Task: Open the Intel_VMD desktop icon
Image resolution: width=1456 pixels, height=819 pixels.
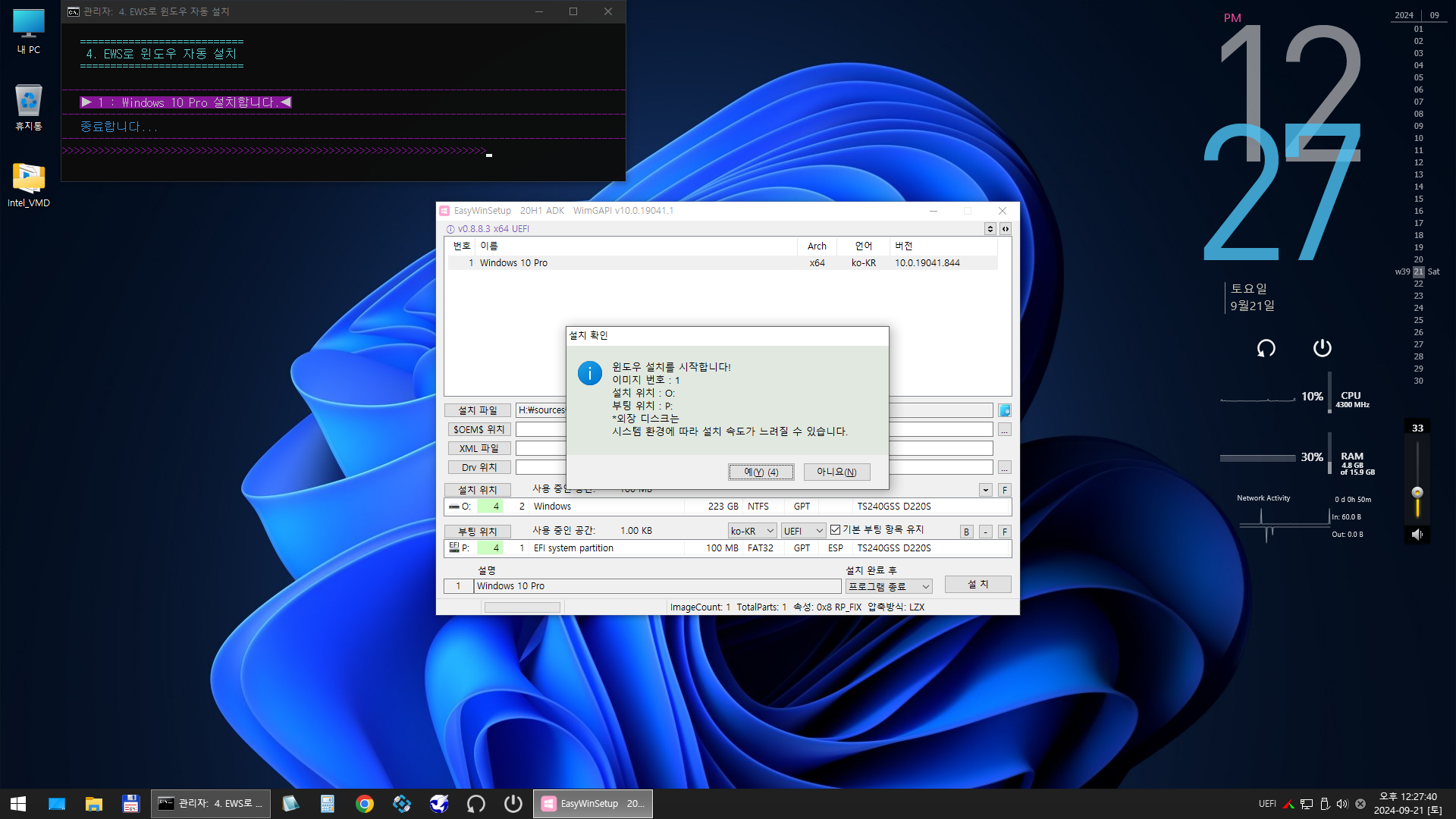Action: [29, 185]
